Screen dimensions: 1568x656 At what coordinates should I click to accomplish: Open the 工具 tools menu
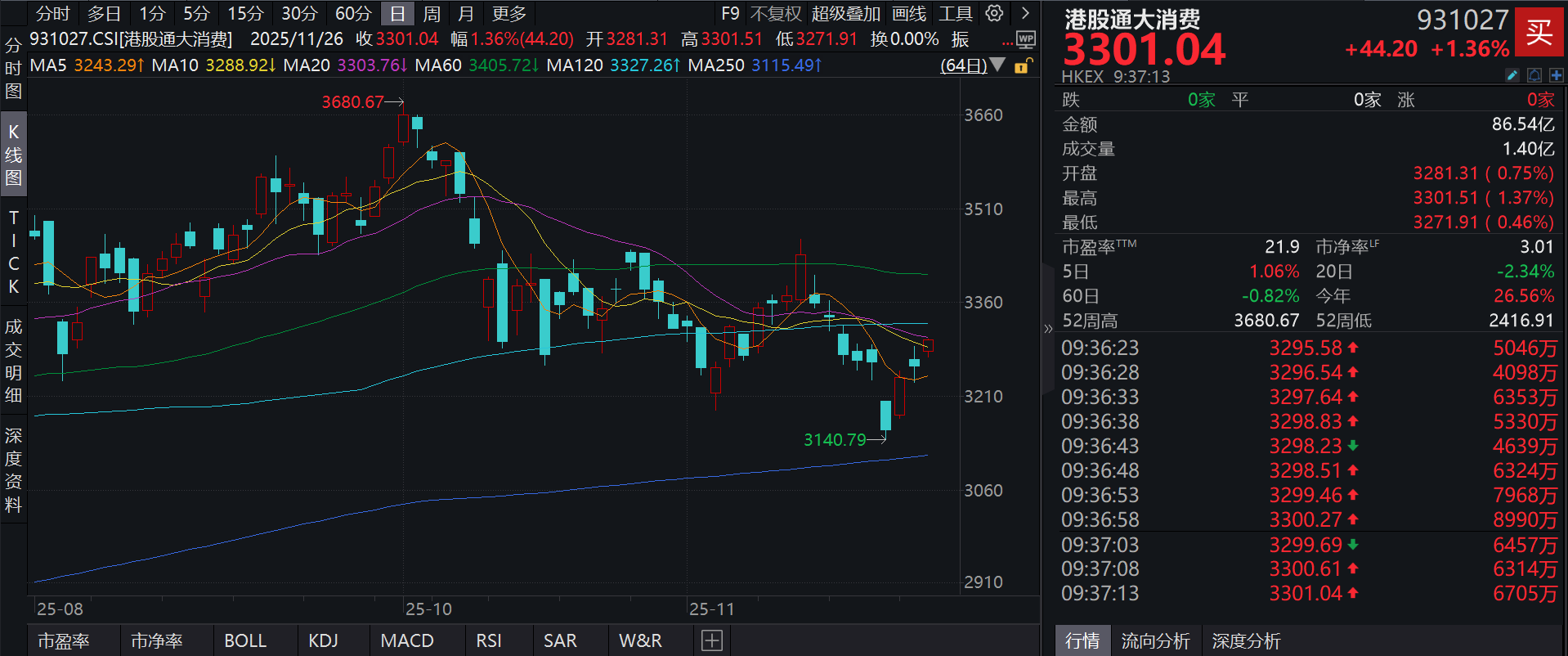click(955, 14)
